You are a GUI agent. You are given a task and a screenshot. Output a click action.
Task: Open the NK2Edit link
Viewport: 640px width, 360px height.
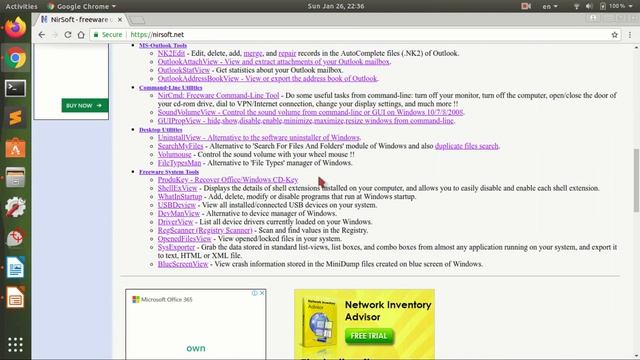pos(171,53)
